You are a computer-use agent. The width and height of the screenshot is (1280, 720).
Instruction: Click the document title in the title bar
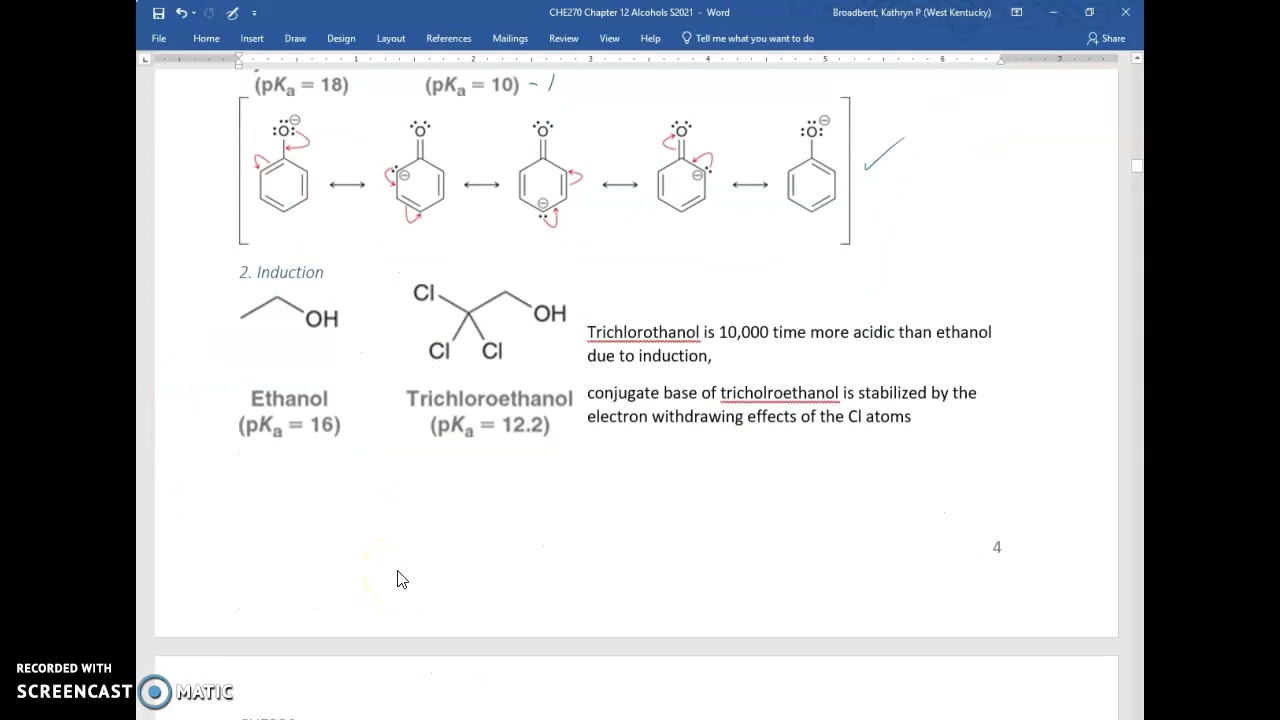[639, 13]
